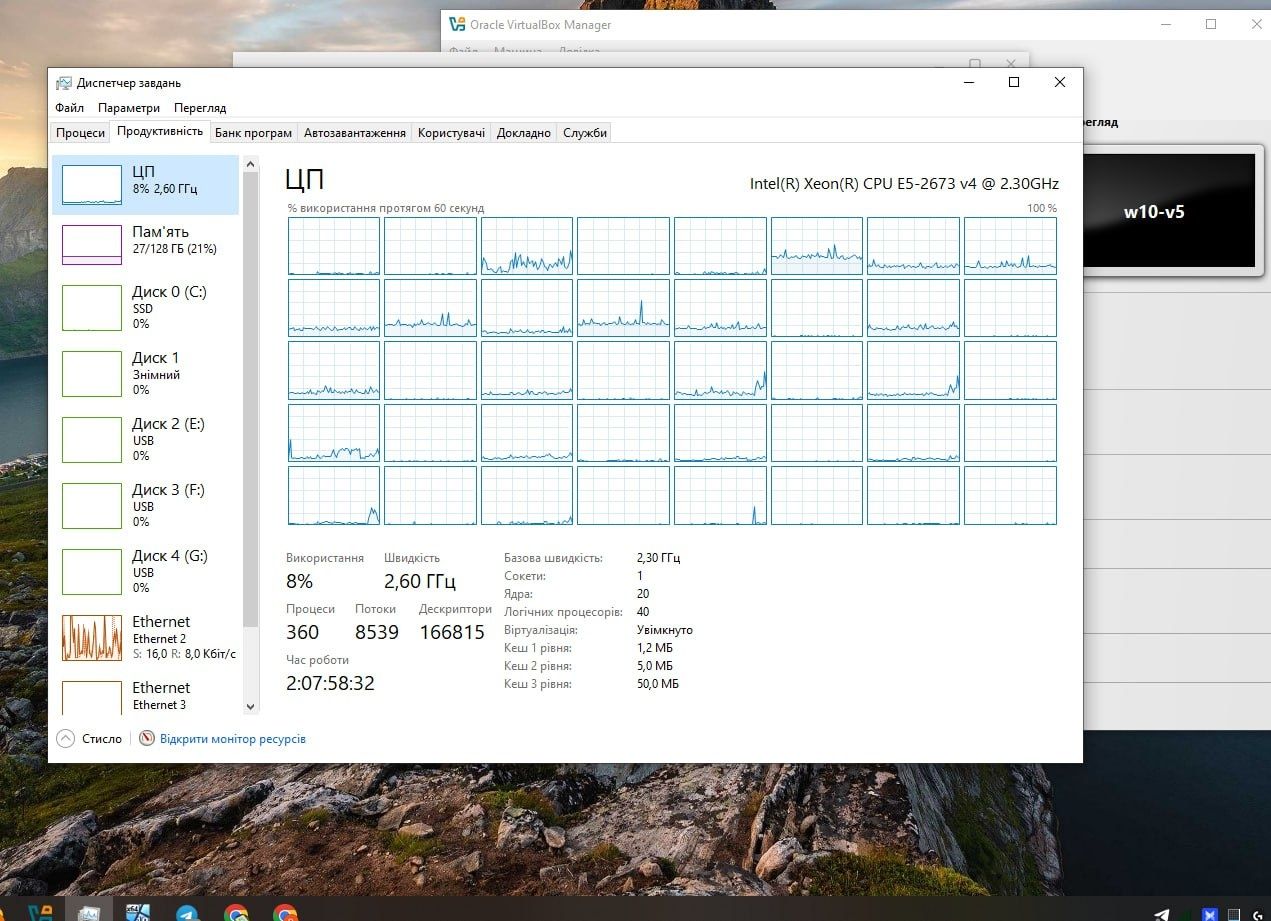
Task: Click the sidebar scrollbar up arrow
Action: pos(250,164)
